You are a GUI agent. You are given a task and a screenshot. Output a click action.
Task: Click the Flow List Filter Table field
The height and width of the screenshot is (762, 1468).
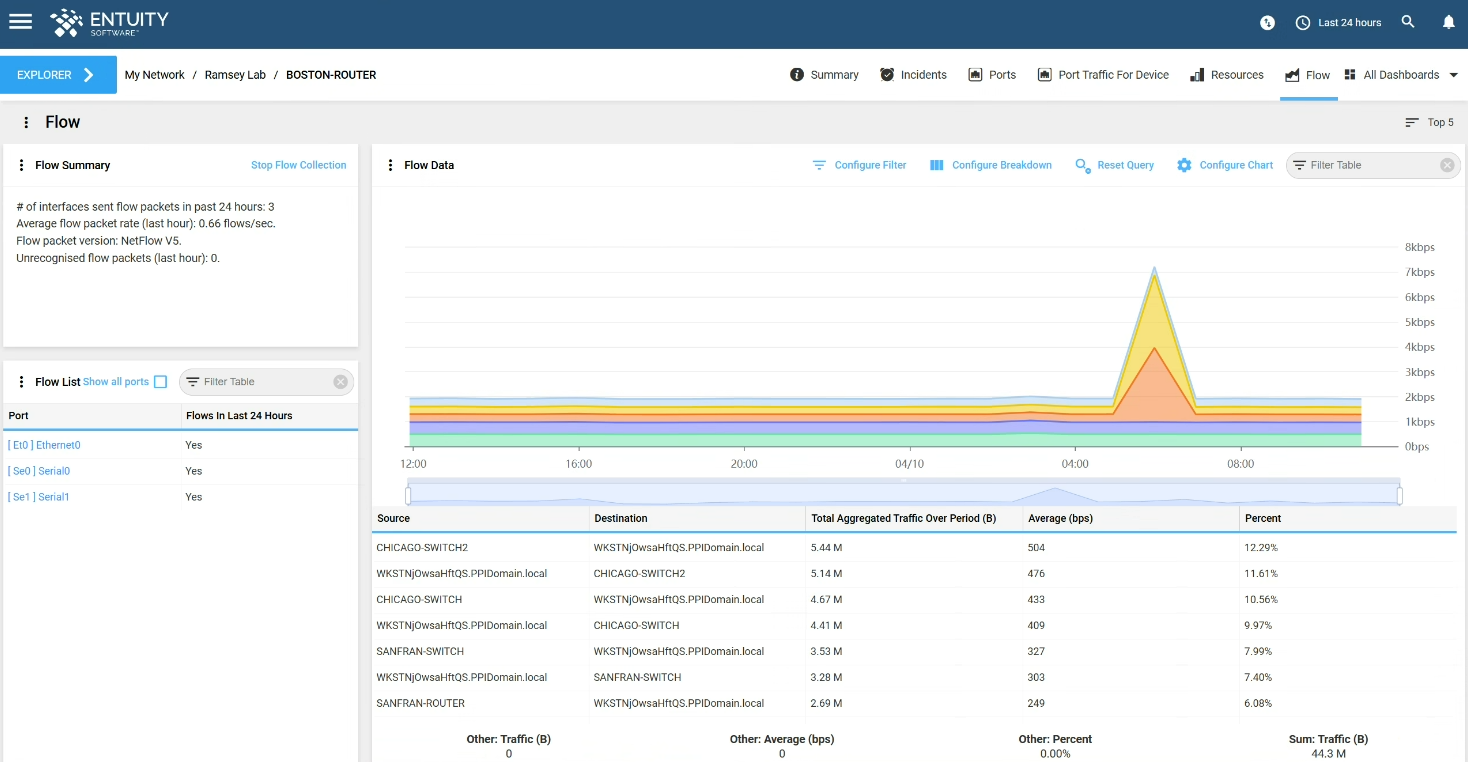tap(266, 382)
